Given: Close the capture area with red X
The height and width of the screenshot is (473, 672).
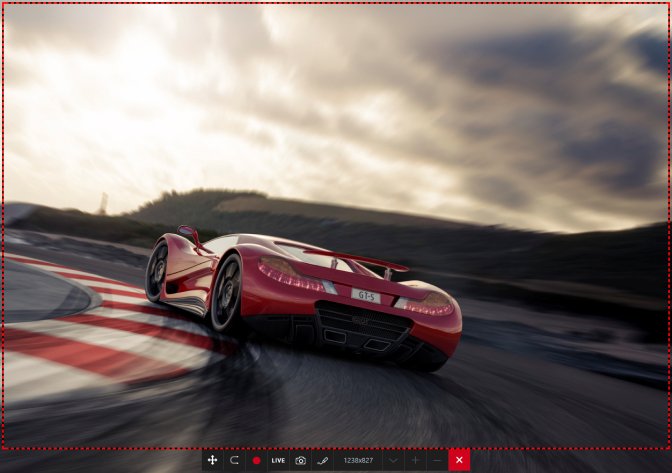Looking at the screenshot, I should [459, 460].
